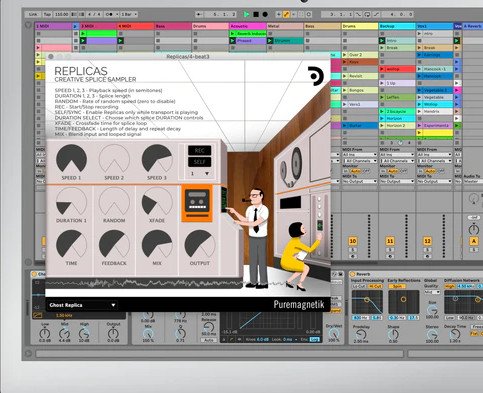This screenshot has height=393, width=483.
Task: Select the yellow Drums track header
Action: tap(360, 26)
